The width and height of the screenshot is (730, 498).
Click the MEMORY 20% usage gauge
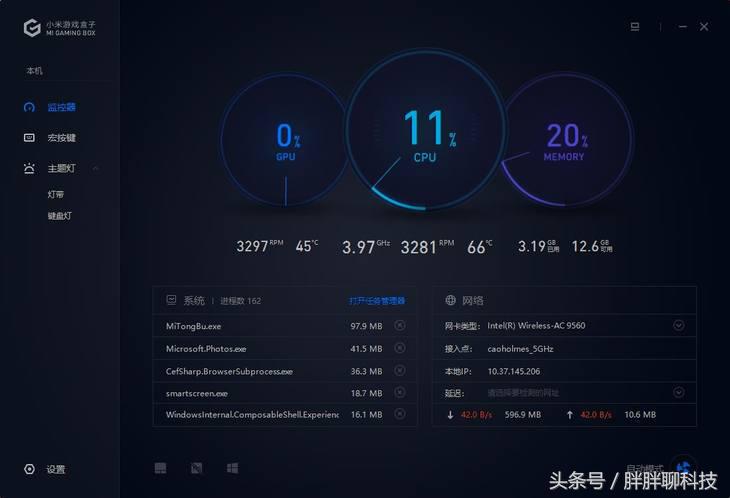(567, 140)
